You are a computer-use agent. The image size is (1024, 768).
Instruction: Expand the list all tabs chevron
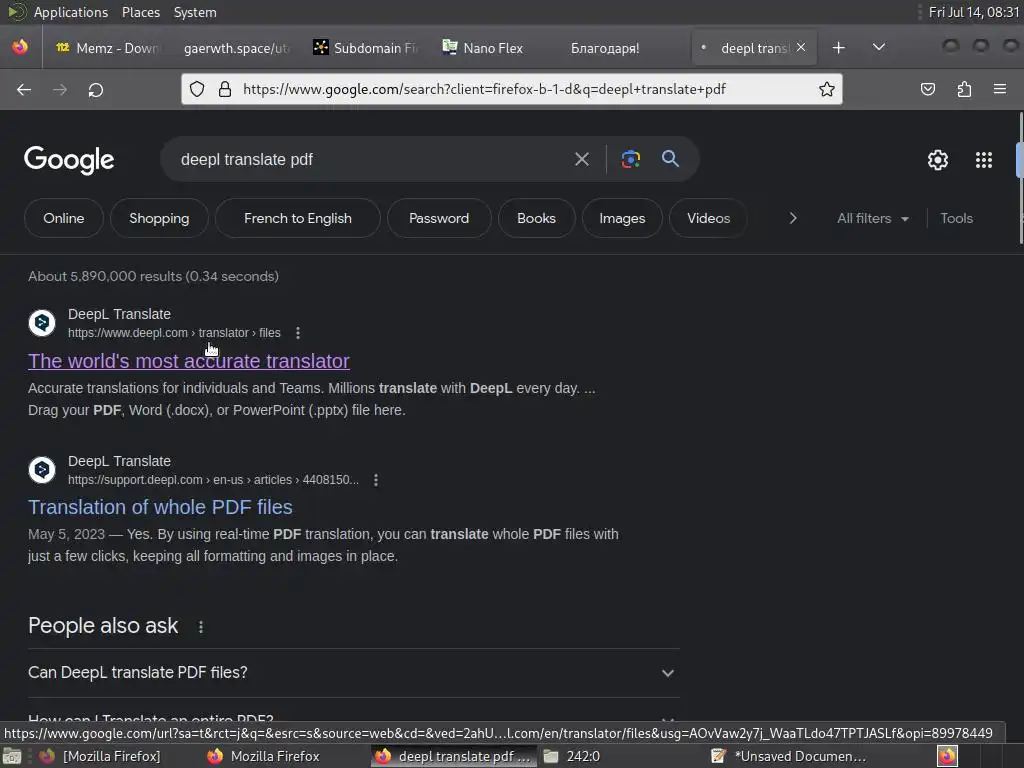[x=879, y=48]
